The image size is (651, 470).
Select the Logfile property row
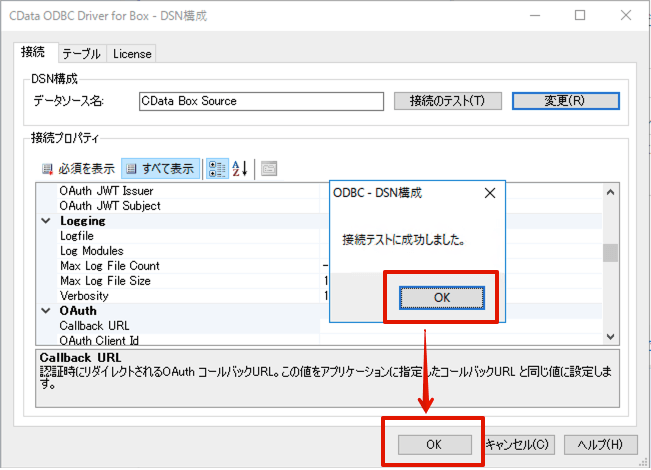[77, 236]
